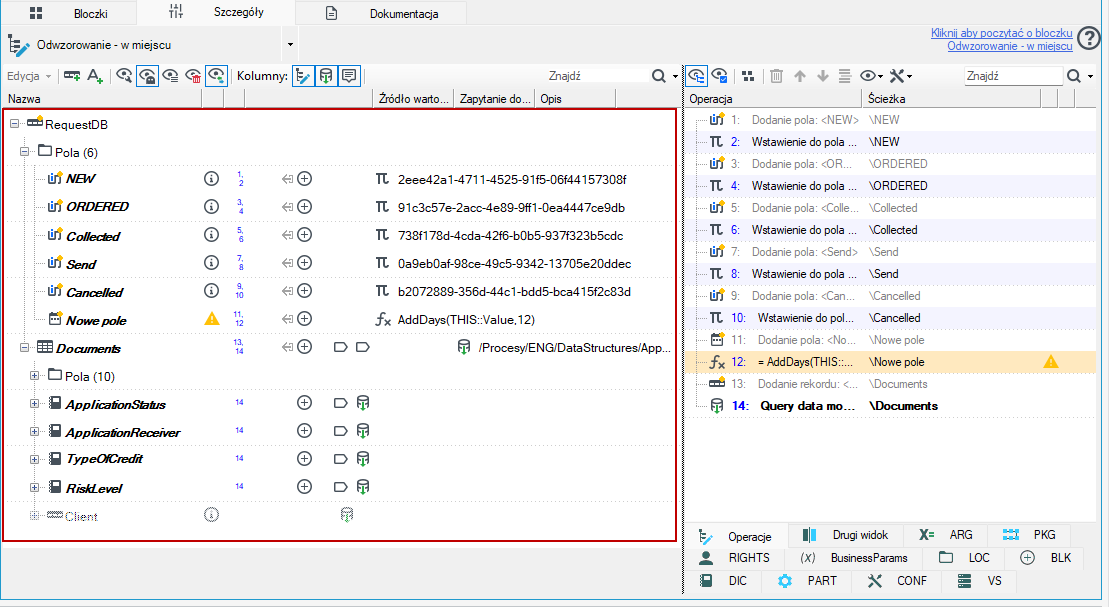Image resolution: width=1109 pixels, height=607 pixels.
Task: Open the eye visibility dropdown in operations toolbar
Action: tap(871, 76)
